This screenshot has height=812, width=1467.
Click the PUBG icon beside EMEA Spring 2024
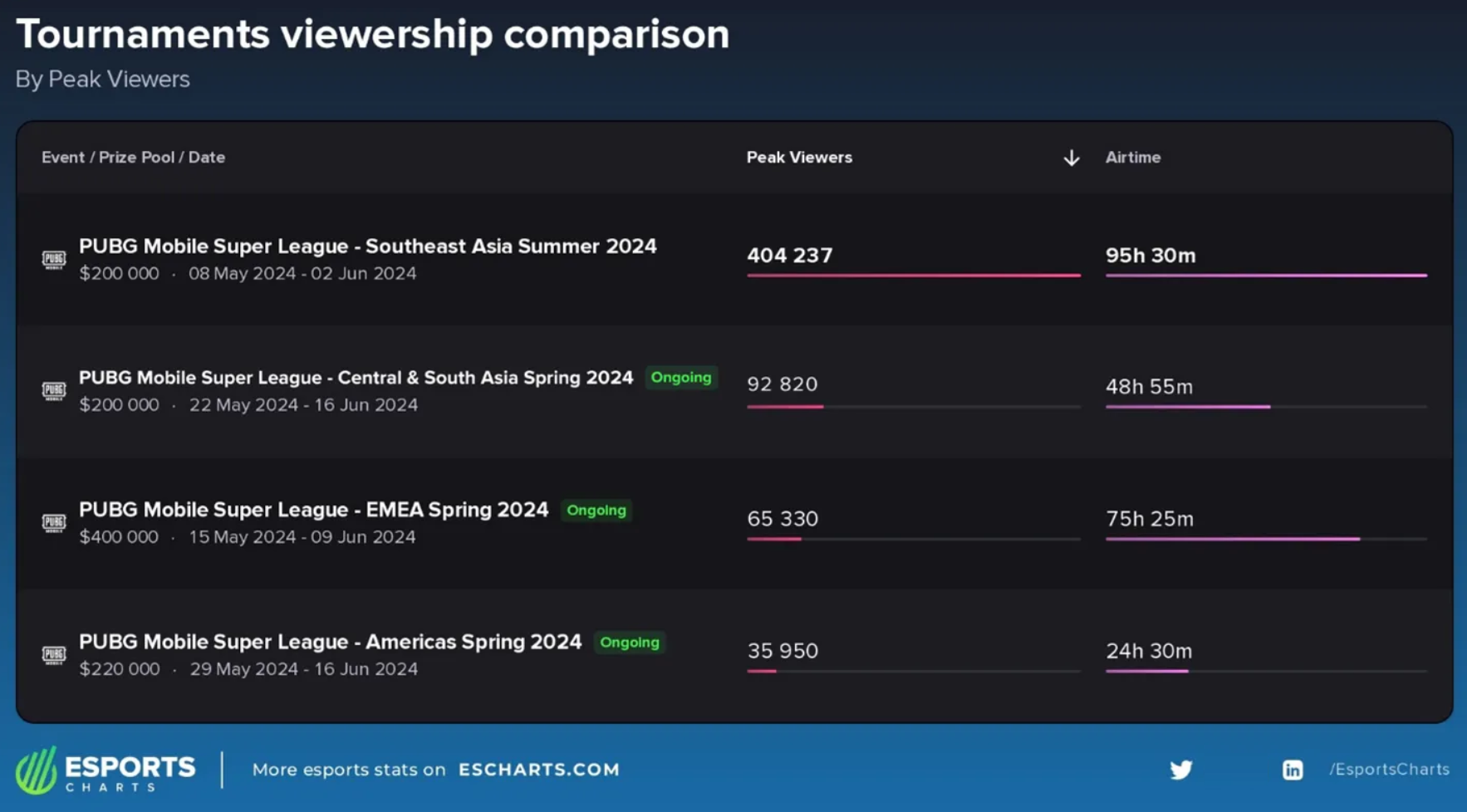[x=54, y=523]
